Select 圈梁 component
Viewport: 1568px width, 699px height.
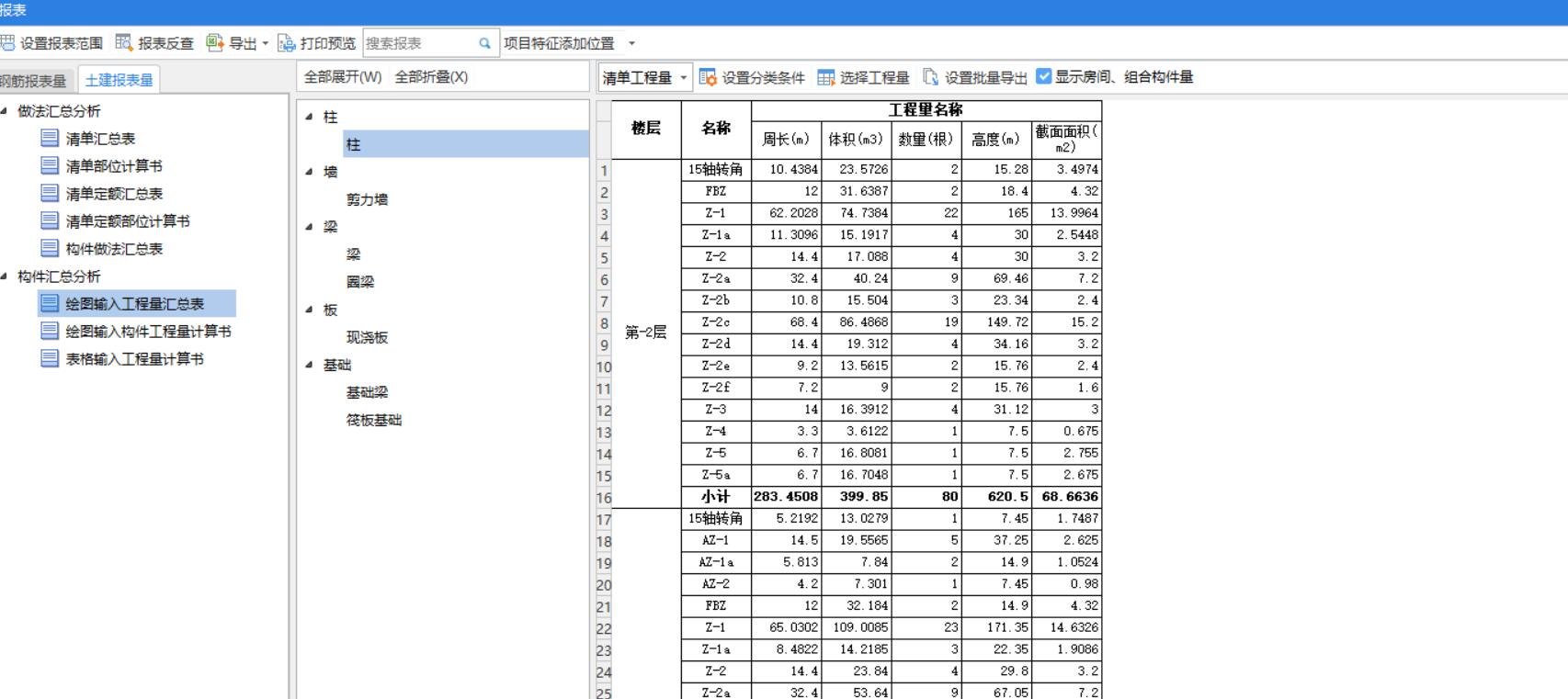click(x=360, y=282)
